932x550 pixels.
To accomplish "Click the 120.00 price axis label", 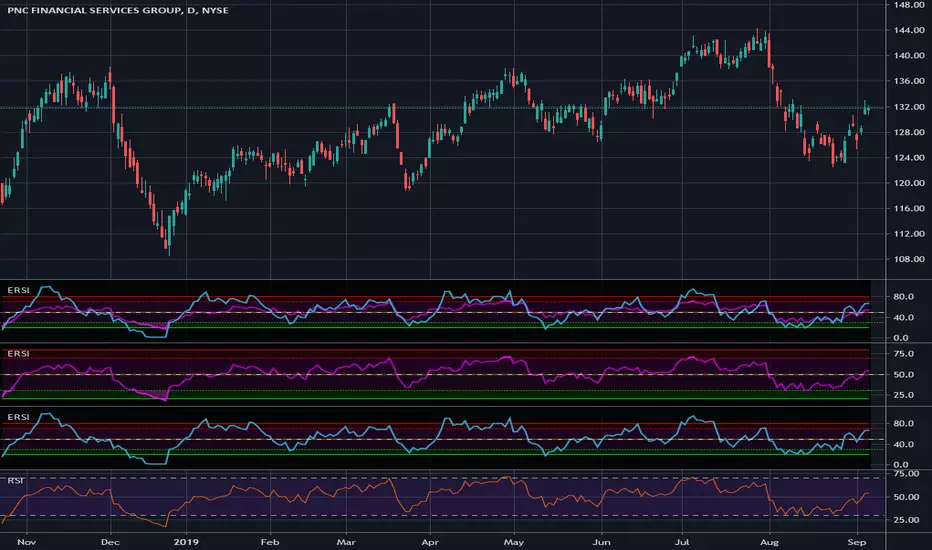I will coord(909,183).
